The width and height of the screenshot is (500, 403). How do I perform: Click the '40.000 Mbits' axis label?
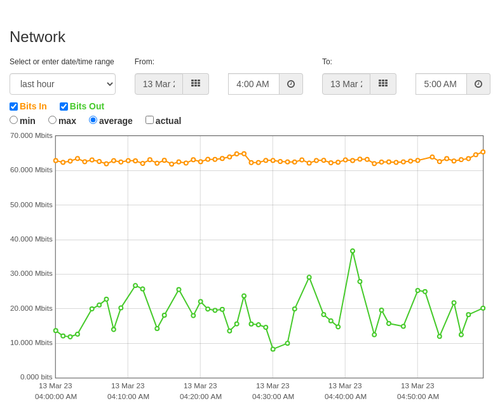click(x=31, y=239)
